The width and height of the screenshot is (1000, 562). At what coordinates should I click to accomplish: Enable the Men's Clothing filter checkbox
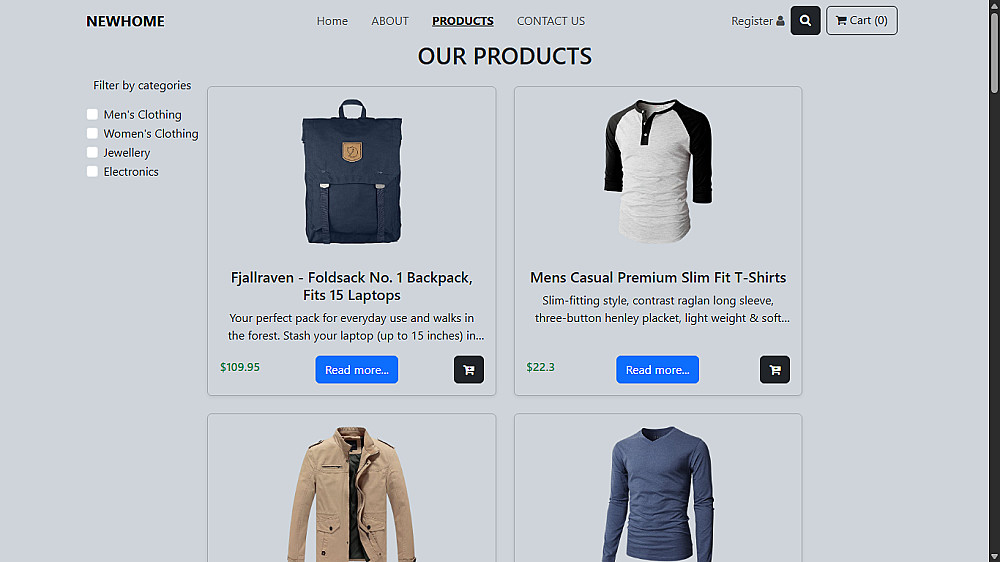93,115
